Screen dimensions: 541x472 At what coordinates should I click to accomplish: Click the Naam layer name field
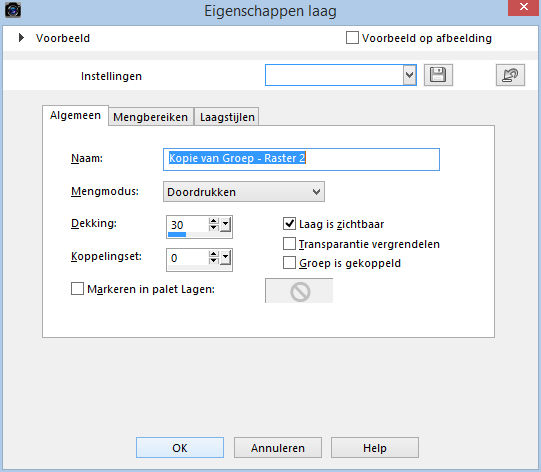pyautogui.click(x=301, y=159)
